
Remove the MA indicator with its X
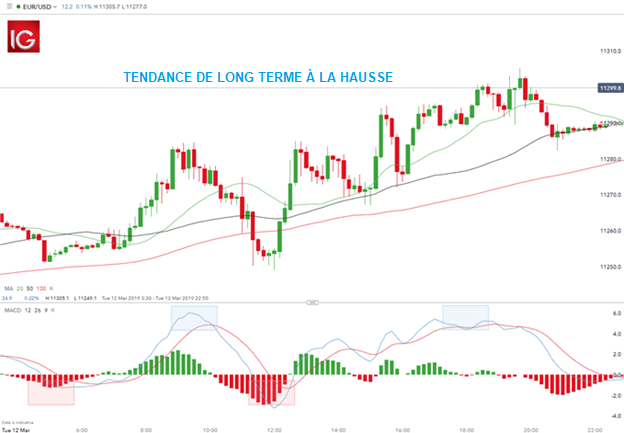[51, 288]
